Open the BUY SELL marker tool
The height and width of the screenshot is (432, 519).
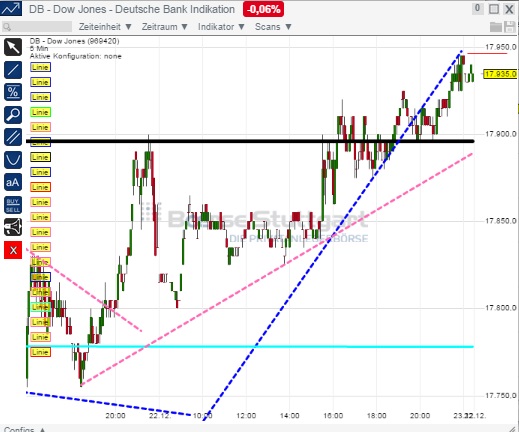(x=13, y=205)
